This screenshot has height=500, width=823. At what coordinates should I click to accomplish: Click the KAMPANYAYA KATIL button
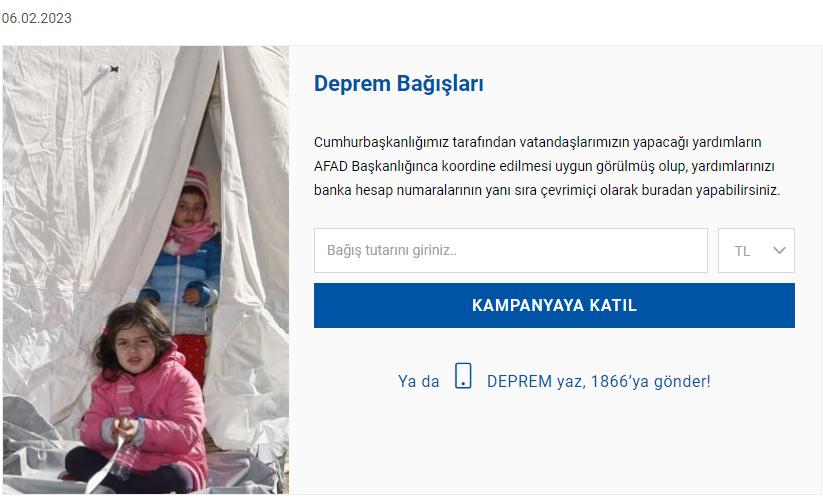(554, 305)
